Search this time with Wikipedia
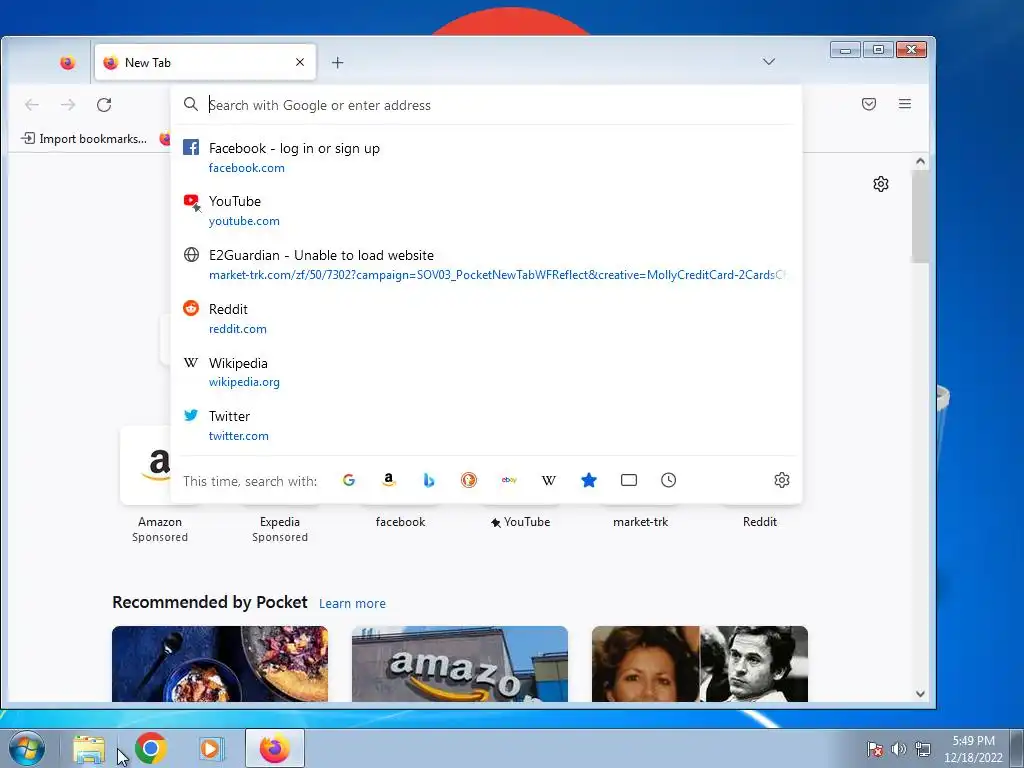 [549, 480]
